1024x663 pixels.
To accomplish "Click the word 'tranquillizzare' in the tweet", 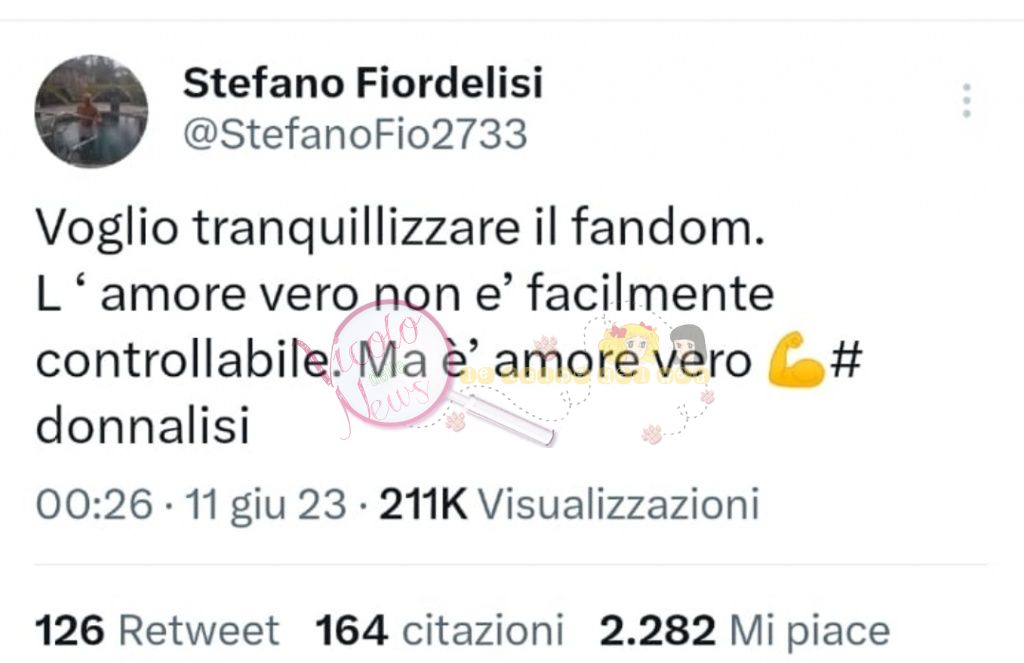I will (x=356, y=228).
